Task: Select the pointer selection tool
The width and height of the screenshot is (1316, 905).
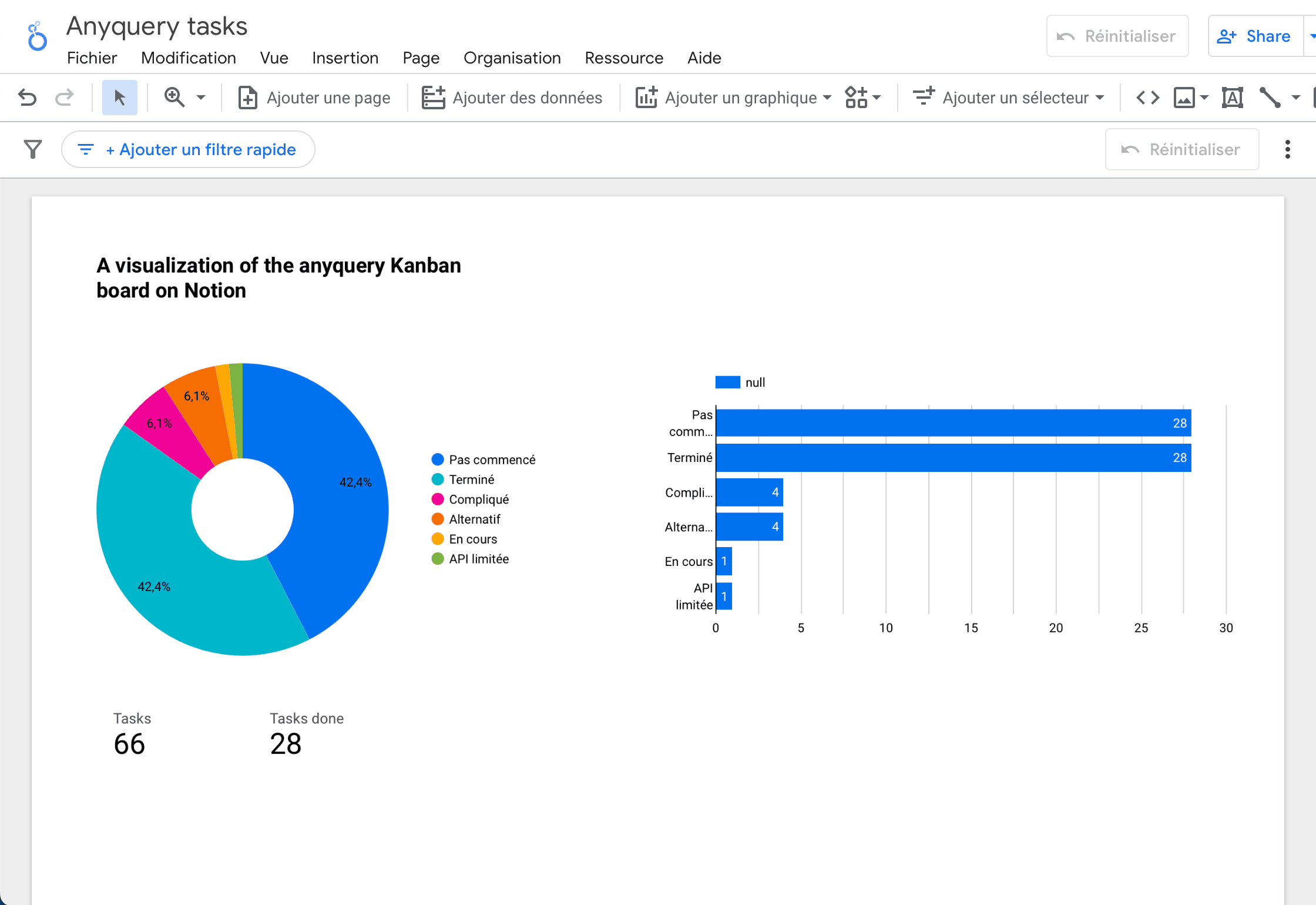Action: click(119, 98)
